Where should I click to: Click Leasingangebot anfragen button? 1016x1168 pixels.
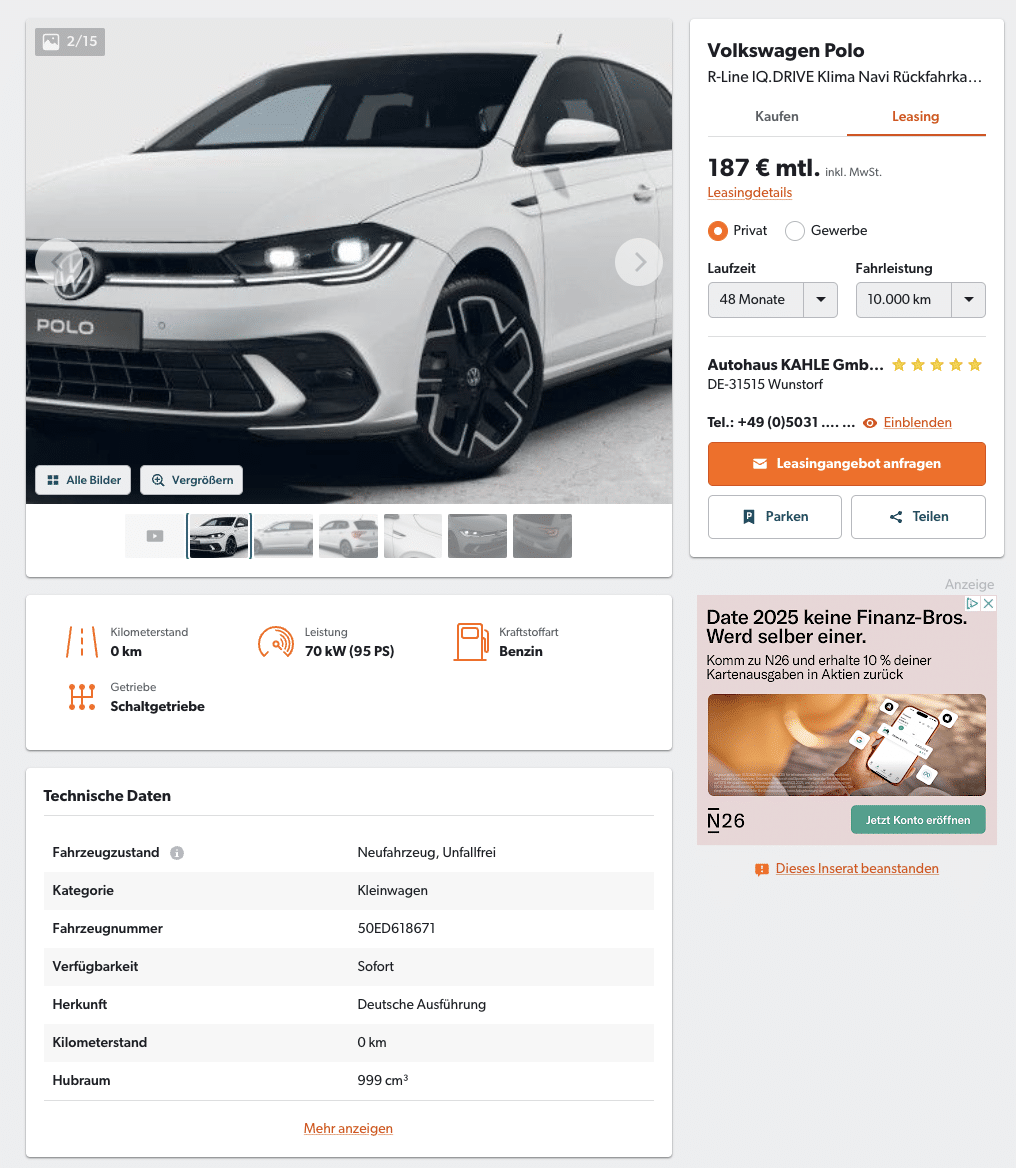[x=847, y=464]
